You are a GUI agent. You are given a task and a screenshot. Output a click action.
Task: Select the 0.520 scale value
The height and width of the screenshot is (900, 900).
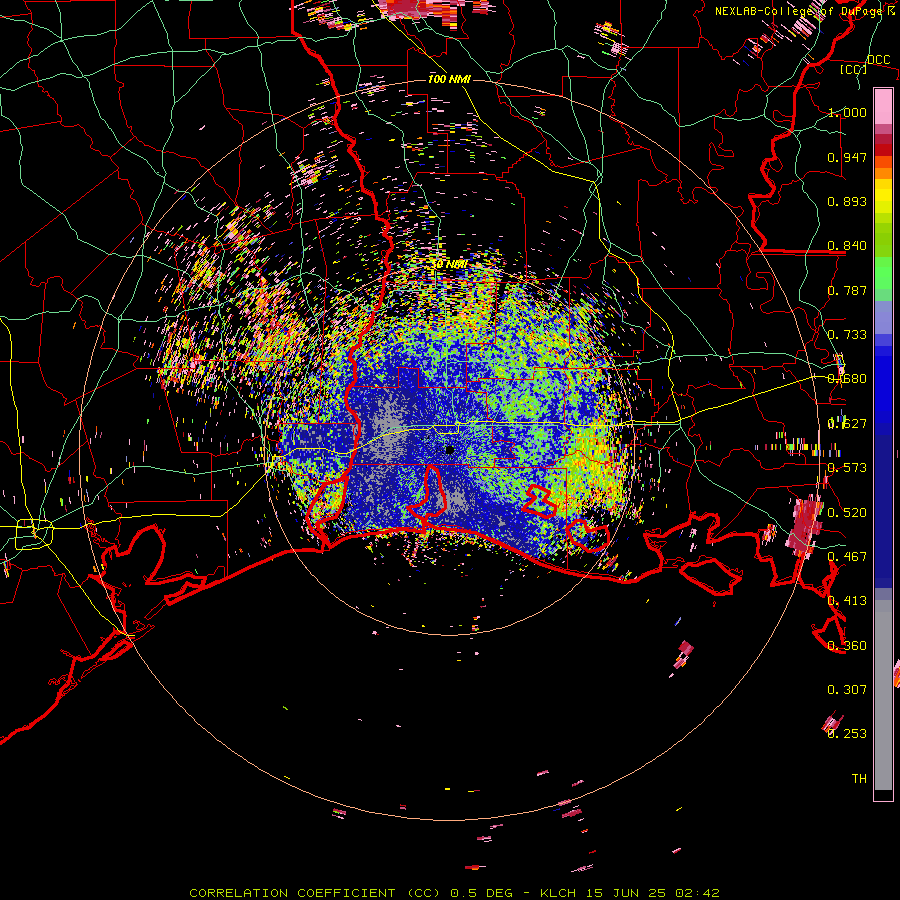click(x=847, y=513)
